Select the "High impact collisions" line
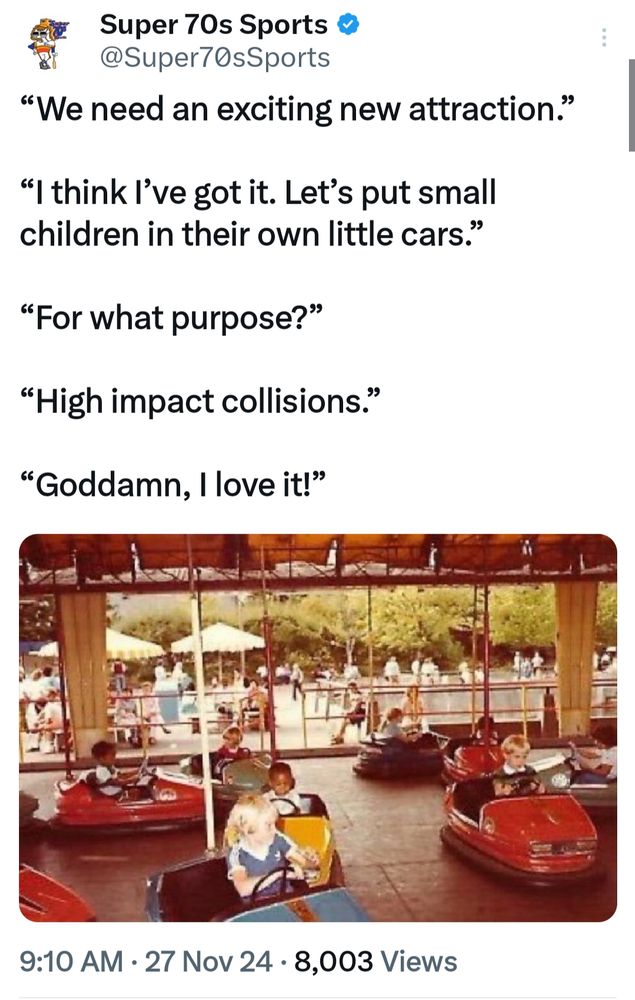Screen dimensions: 635x1000 click(201, 401)
